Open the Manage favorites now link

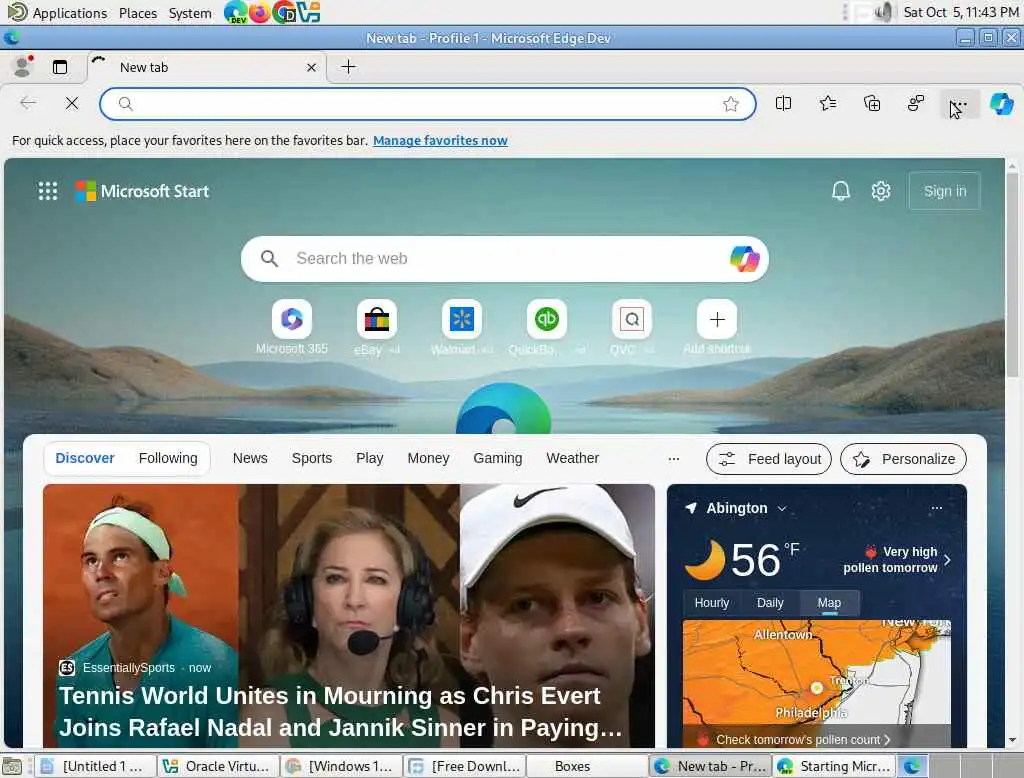(x=440, y=140)
